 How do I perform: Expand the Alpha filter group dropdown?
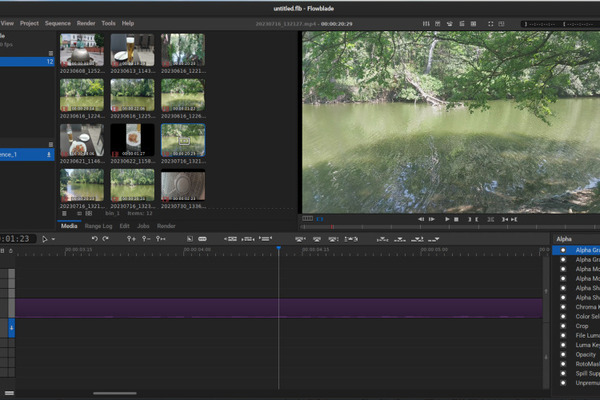(x=575, y=239)
